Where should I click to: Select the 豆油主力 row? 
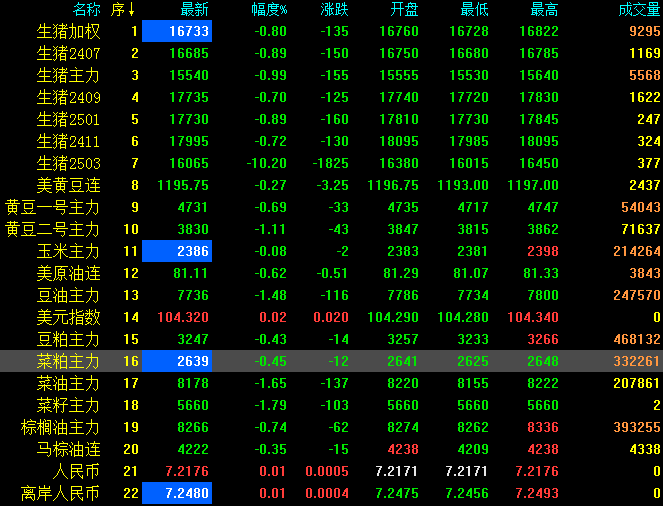pyautogui.click(x=68, y=295)
